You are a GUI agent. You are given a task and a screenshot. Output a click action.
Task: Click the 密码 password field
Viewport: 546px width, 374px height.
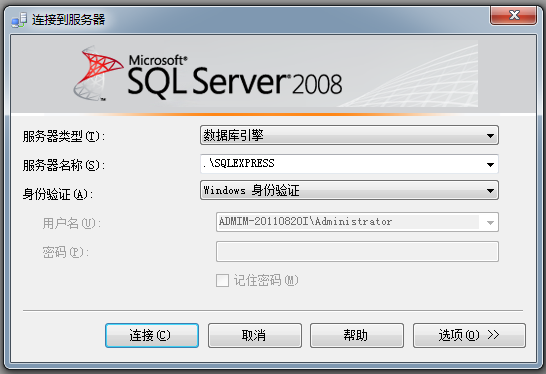357,251
